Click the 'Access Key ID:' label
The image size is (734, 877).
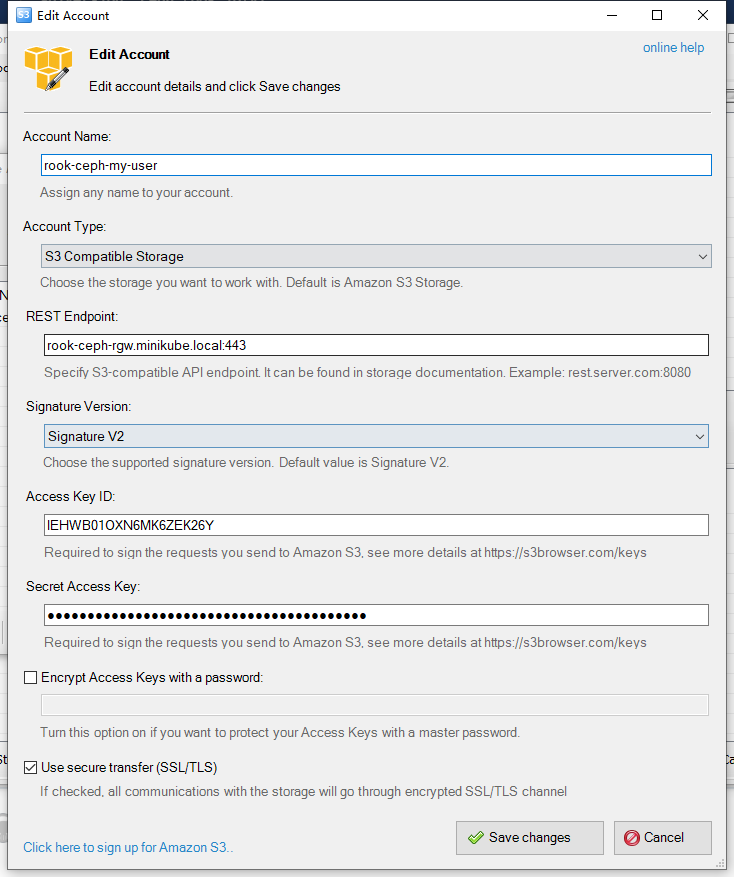coord(70,497)
